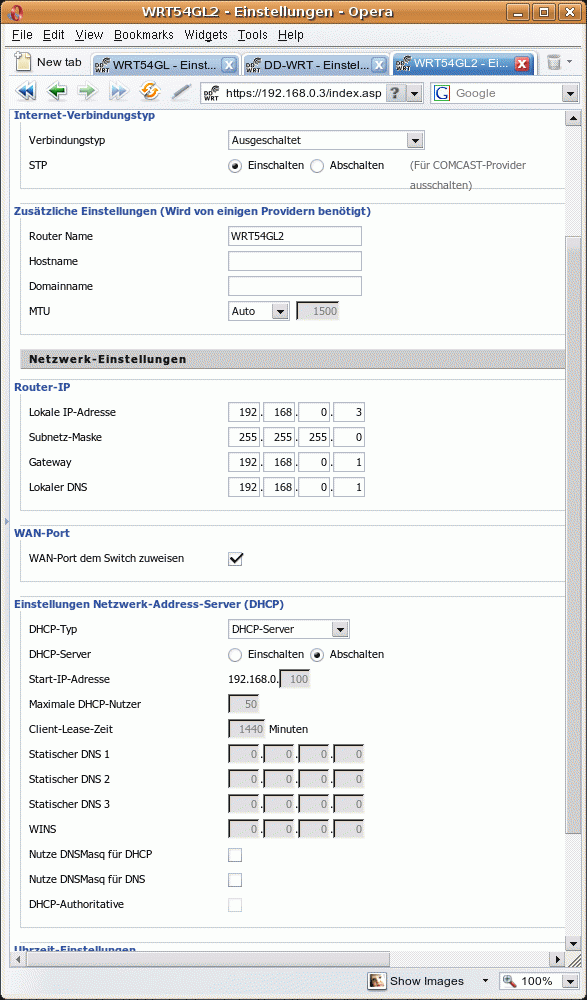Close the active WRT54GL2 tab

click(522, 64)
